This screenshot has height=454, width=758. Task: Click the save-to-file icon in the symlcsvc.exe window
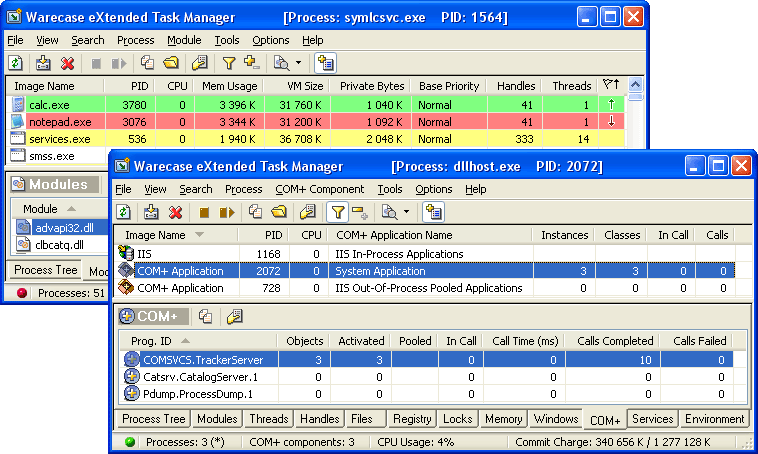click(43, 63)
